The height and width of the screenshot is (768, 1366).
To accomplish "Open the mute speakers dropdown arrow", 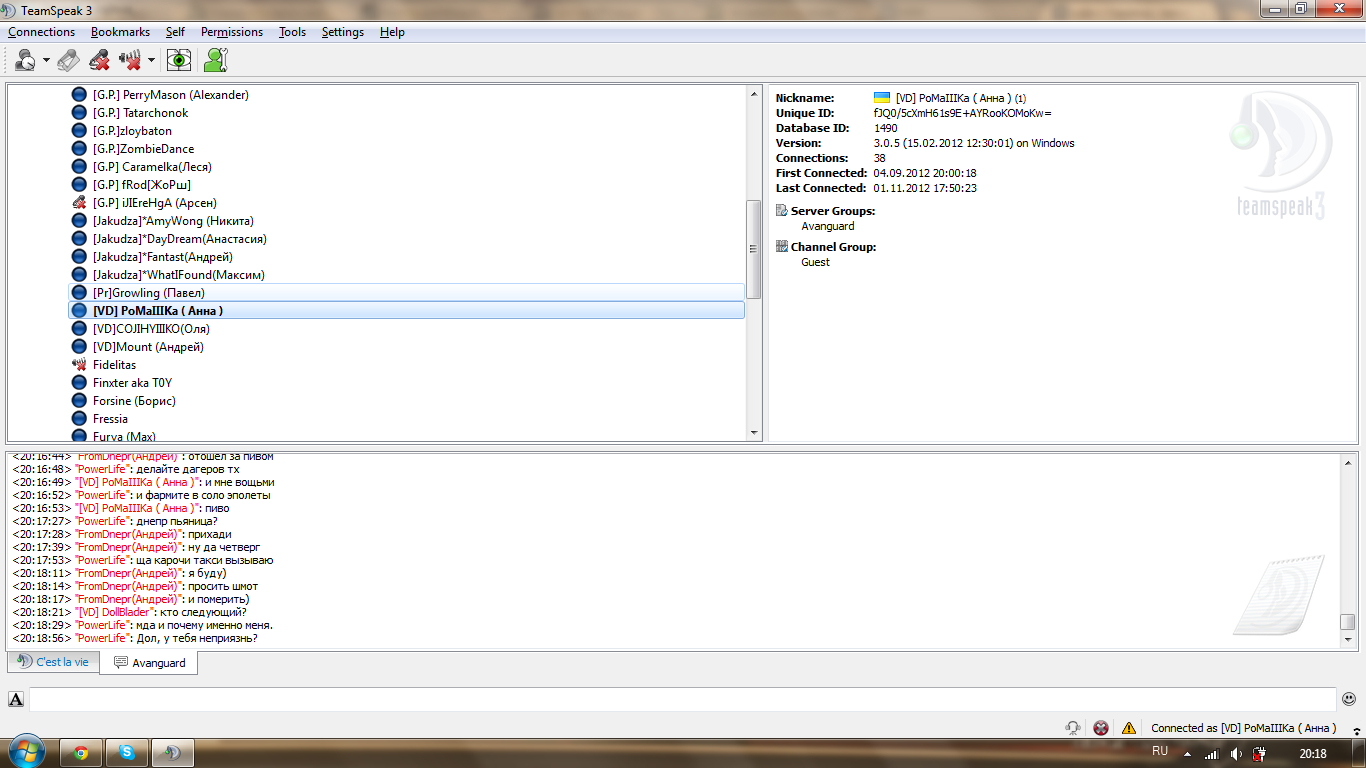I will click(151, 61).
